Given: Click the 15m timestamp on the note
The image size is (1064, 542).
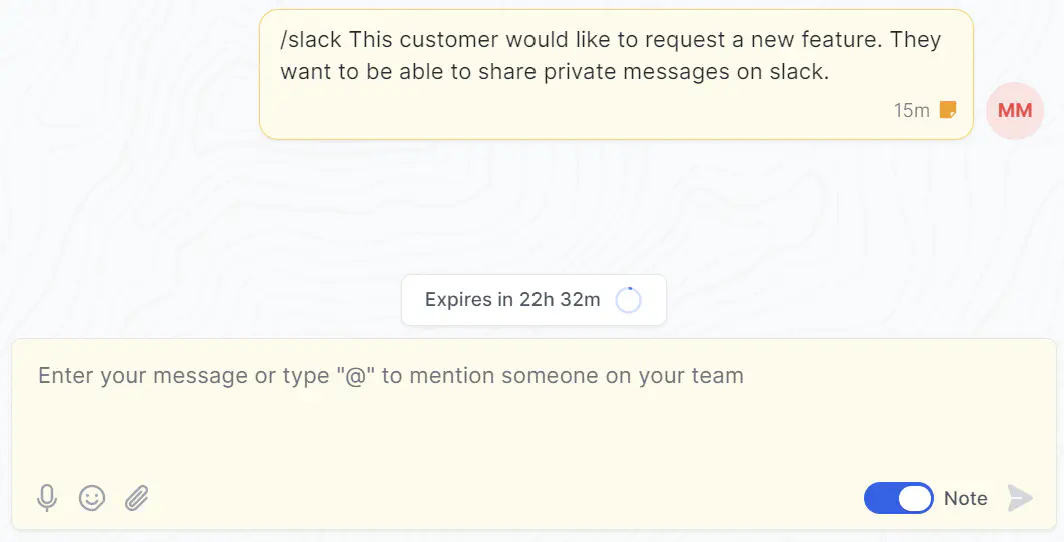Looking at the screenshot, I should [x=911, y=110].
